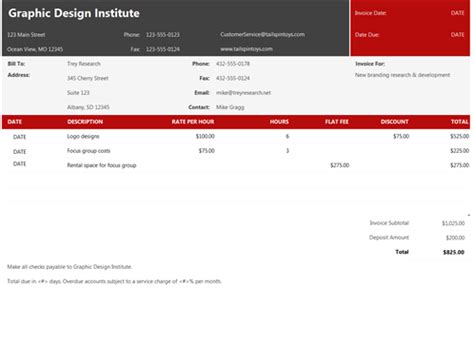Select the Logo designs description cell
Image resolution: width=474 pixels, height=363 pixels.
83,136
